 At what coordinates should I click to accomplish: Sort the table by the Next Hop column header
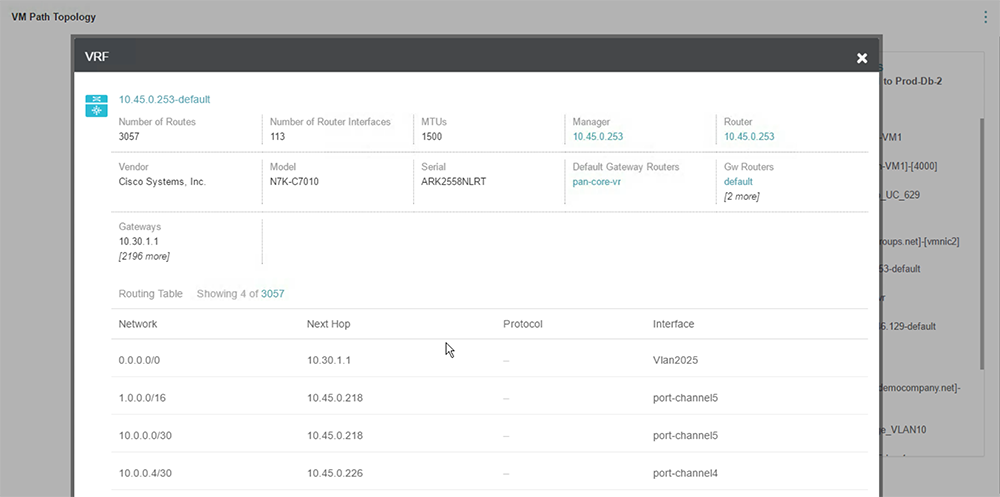(x=328, y=324)
